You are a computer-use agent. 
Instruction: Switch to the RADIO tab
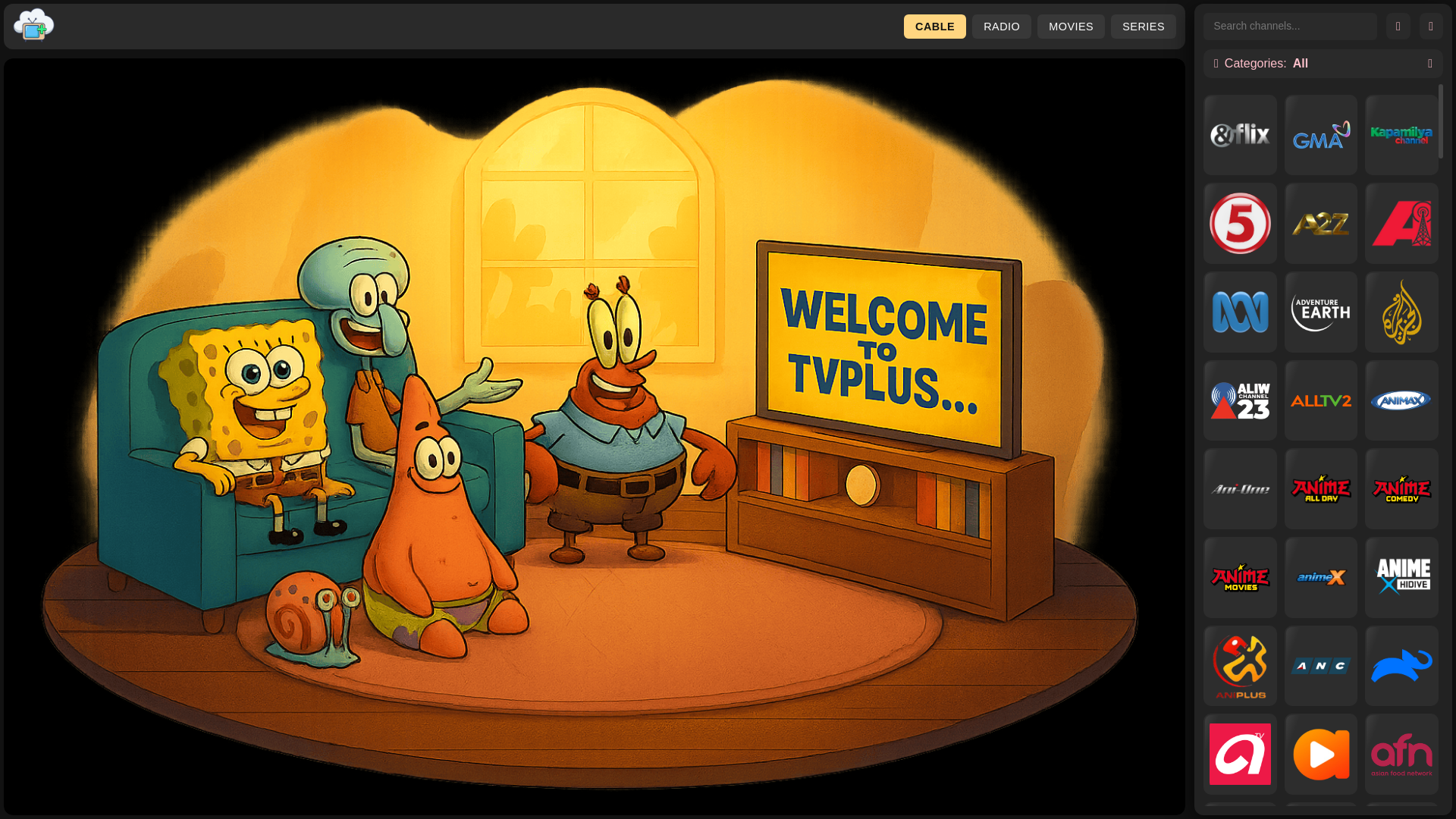(1001, 27)
